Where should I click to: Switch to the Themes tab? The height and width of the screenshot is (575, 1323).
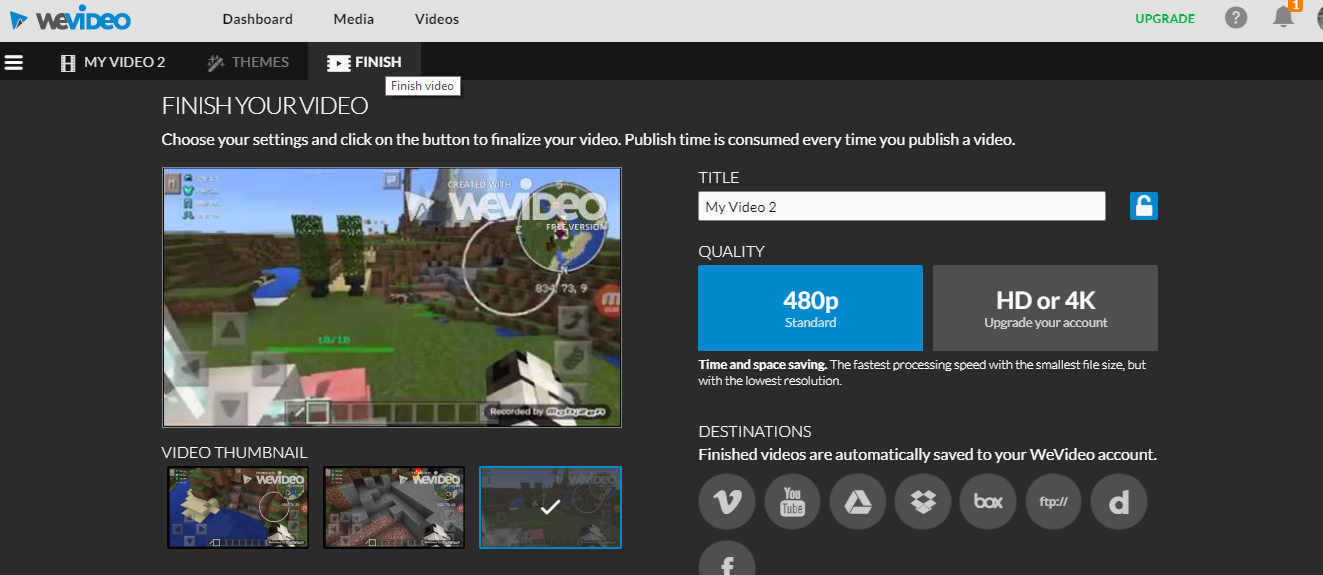point(248,62)
